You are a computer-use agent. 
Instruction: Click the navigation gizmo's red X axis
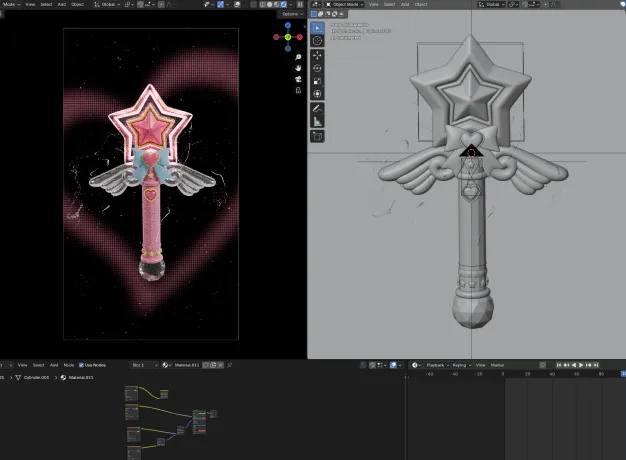tap(299, 37)
